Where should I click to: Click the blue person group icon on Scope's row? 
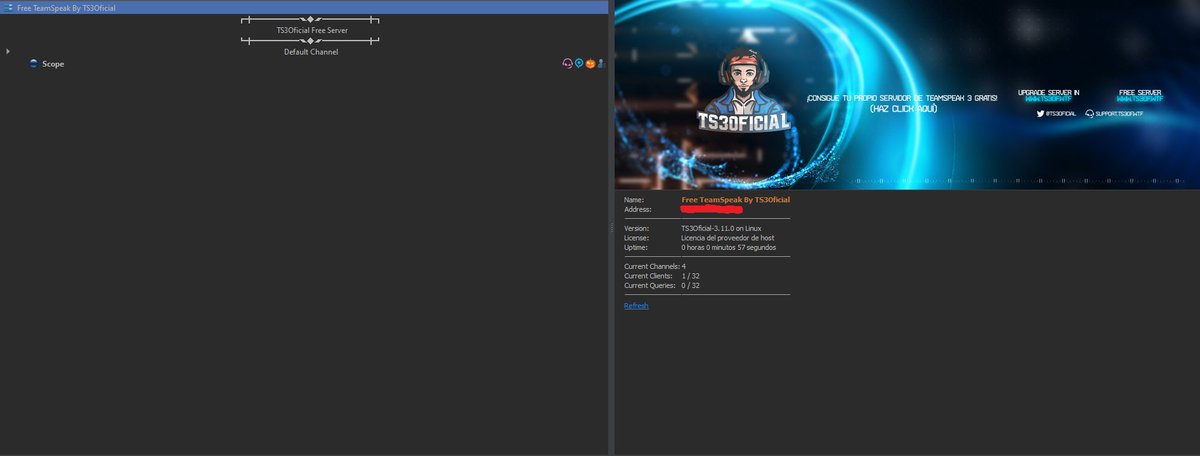tap(600, 64)
